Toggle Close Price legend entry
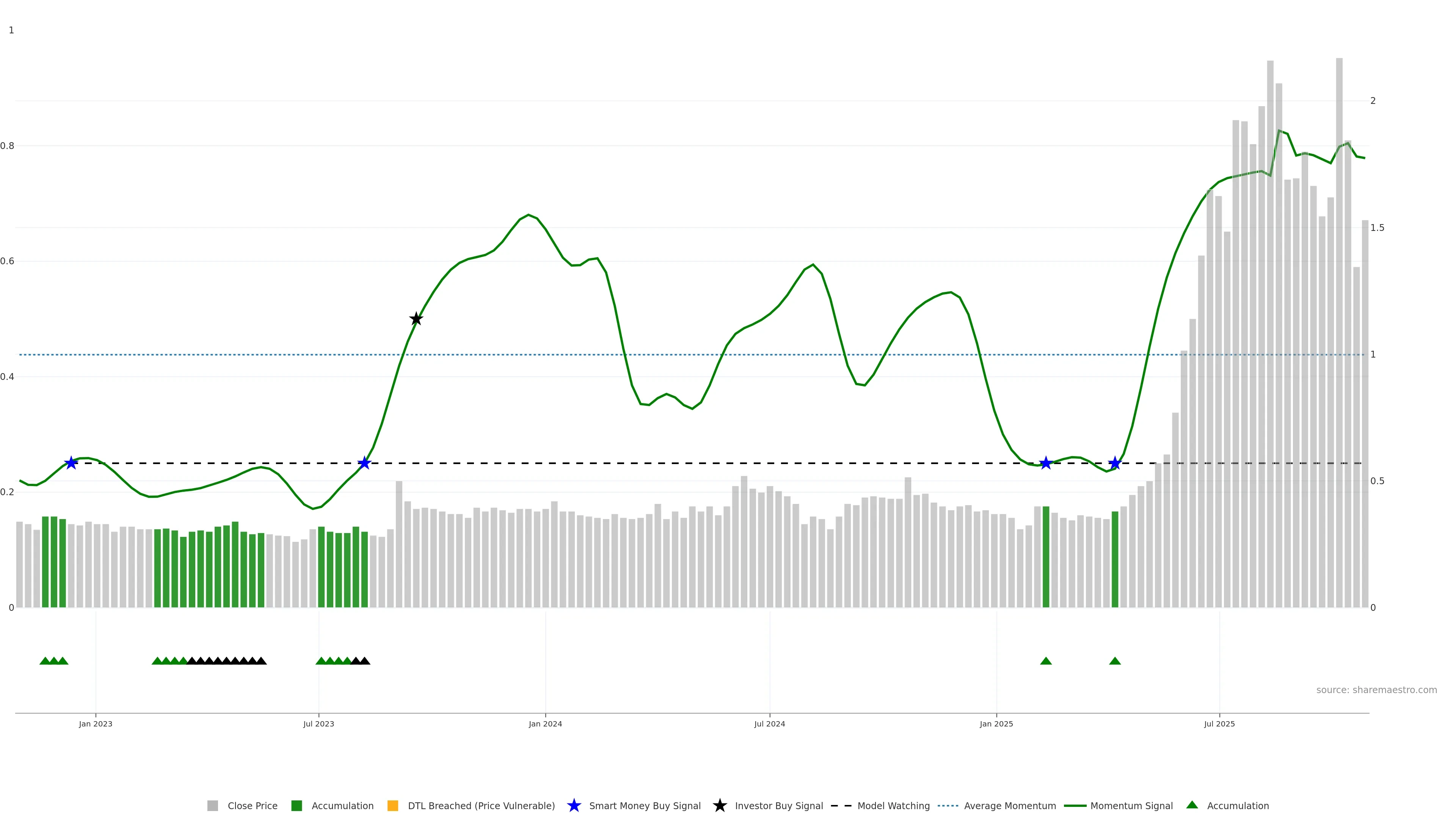The width and height of the screenshot is (1456, 819). [252, 806]
